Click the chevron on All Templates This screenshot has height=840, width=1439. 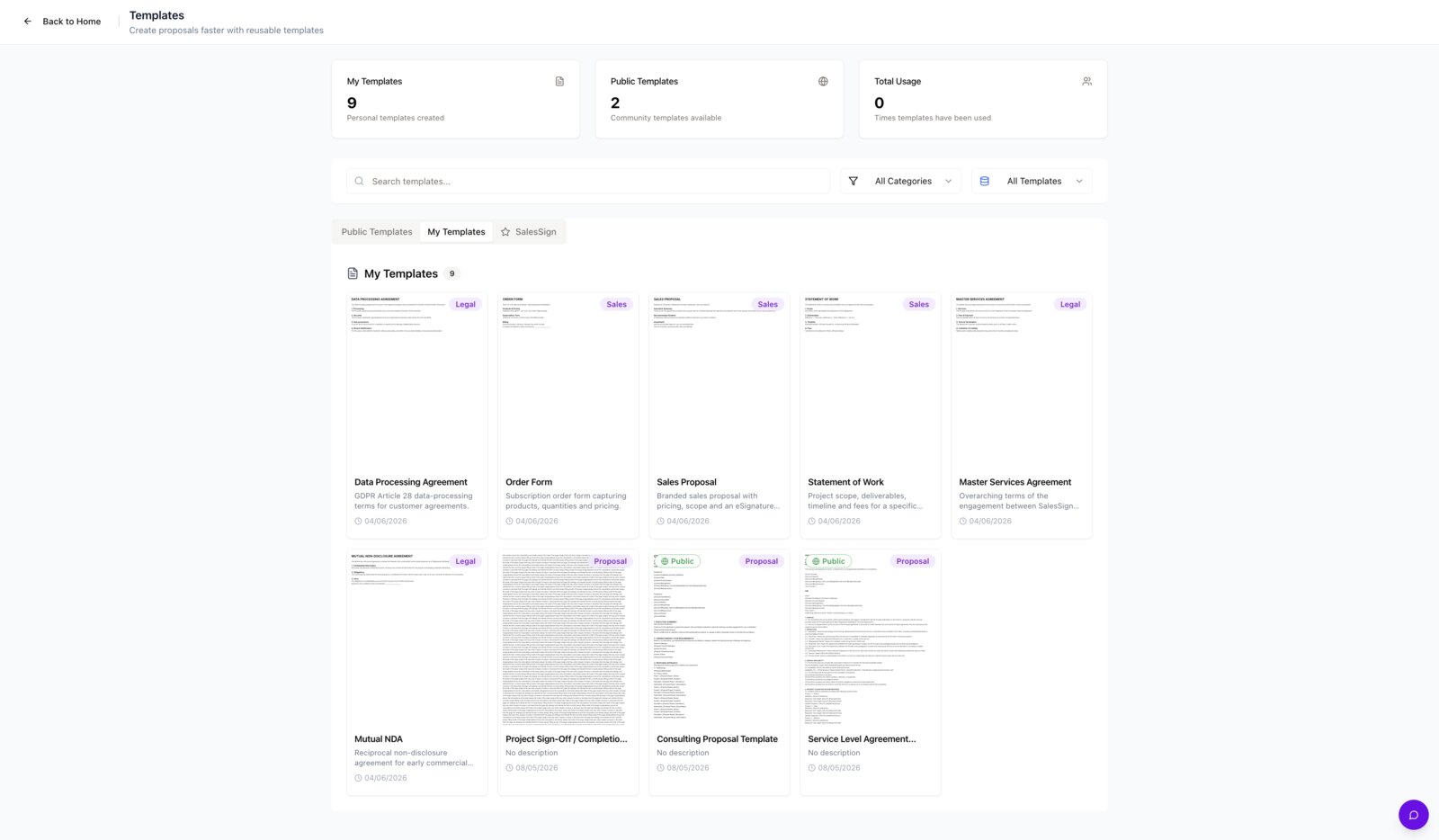[x=1079, y=182]
